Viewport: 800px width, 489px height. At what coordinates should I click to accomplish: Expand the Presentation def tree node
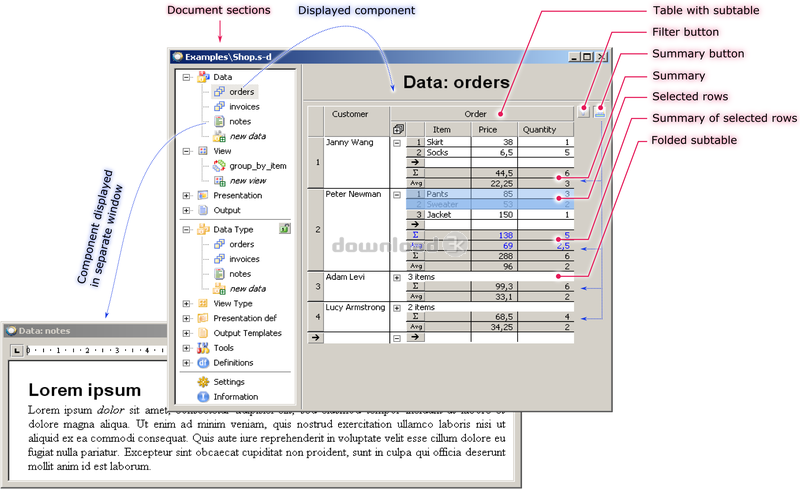click(186, 319)
